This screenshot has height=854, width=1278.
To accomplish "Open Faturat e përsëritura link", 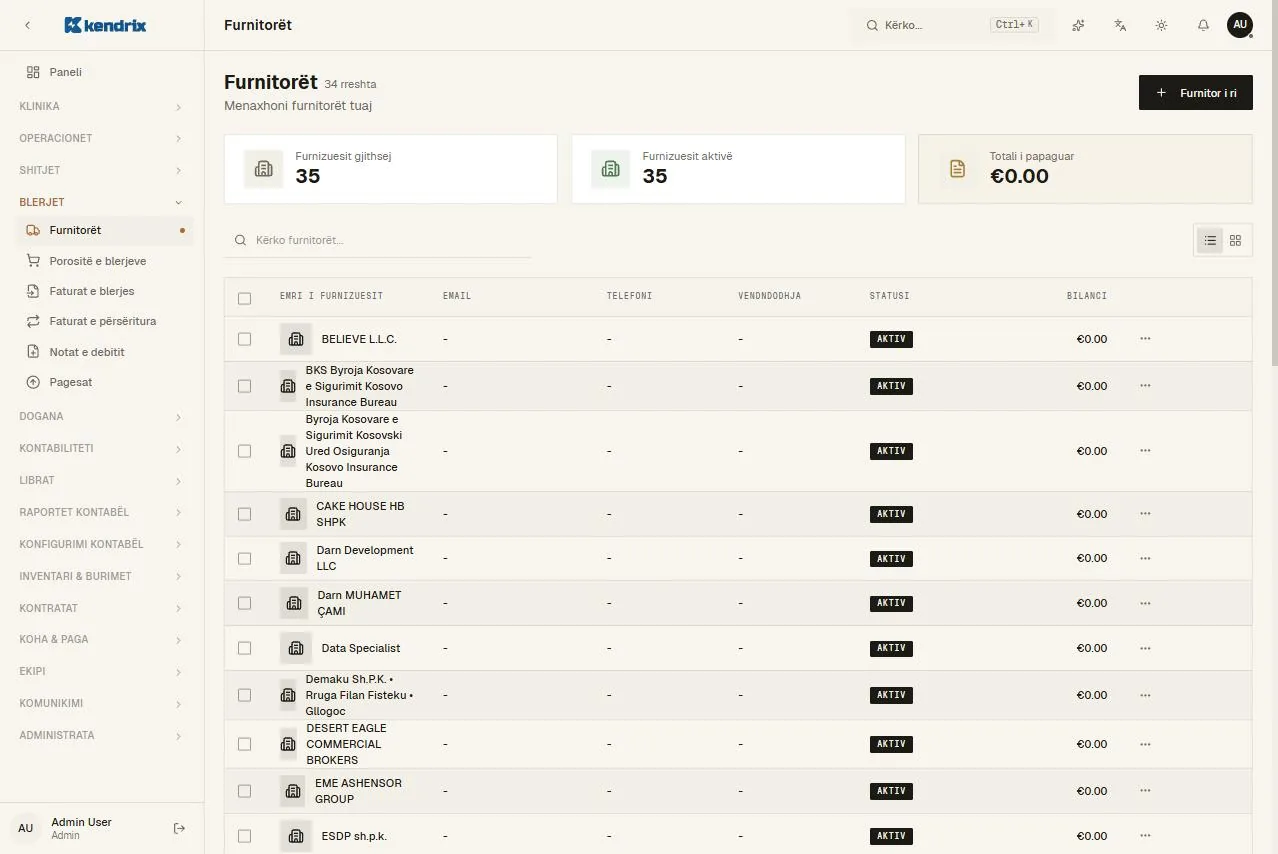I will point(105,321).
